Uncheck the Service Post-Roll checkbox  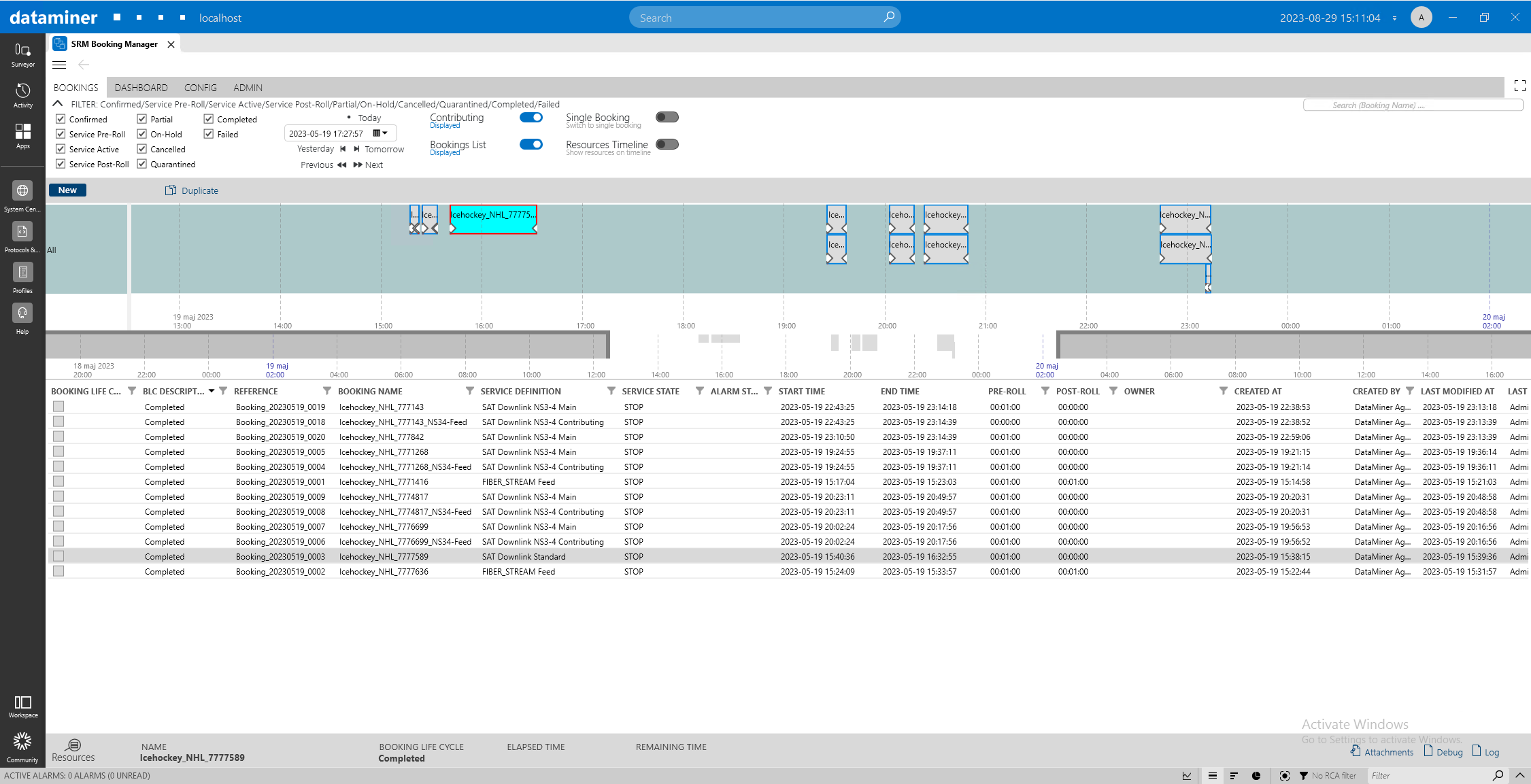tap(61, 164)
